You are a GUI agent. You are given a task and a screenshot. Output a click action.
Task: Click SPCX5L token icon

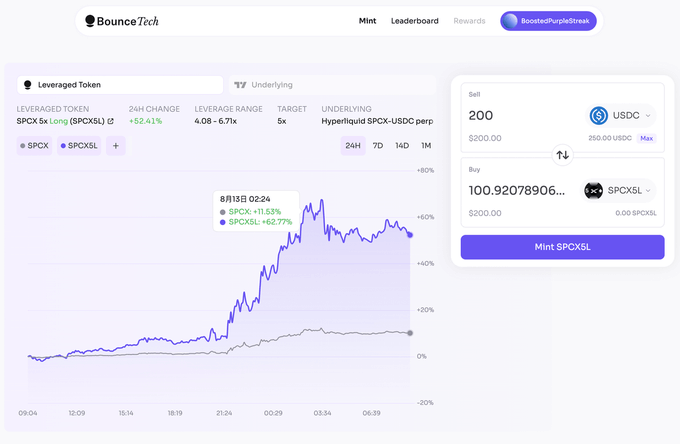(593, 190)
